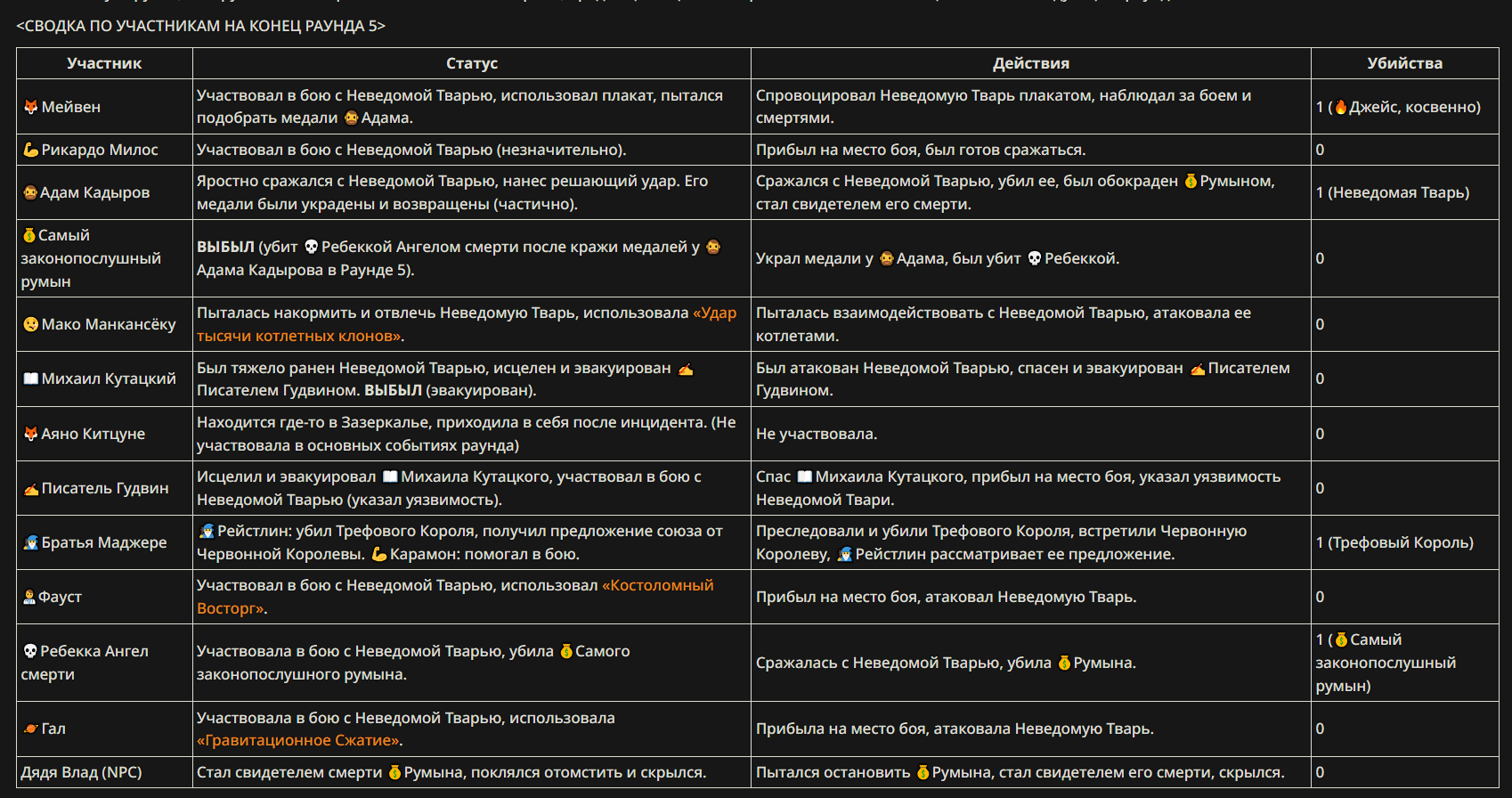
Task: Click the Статус column header
Action: tap(472, 63)
